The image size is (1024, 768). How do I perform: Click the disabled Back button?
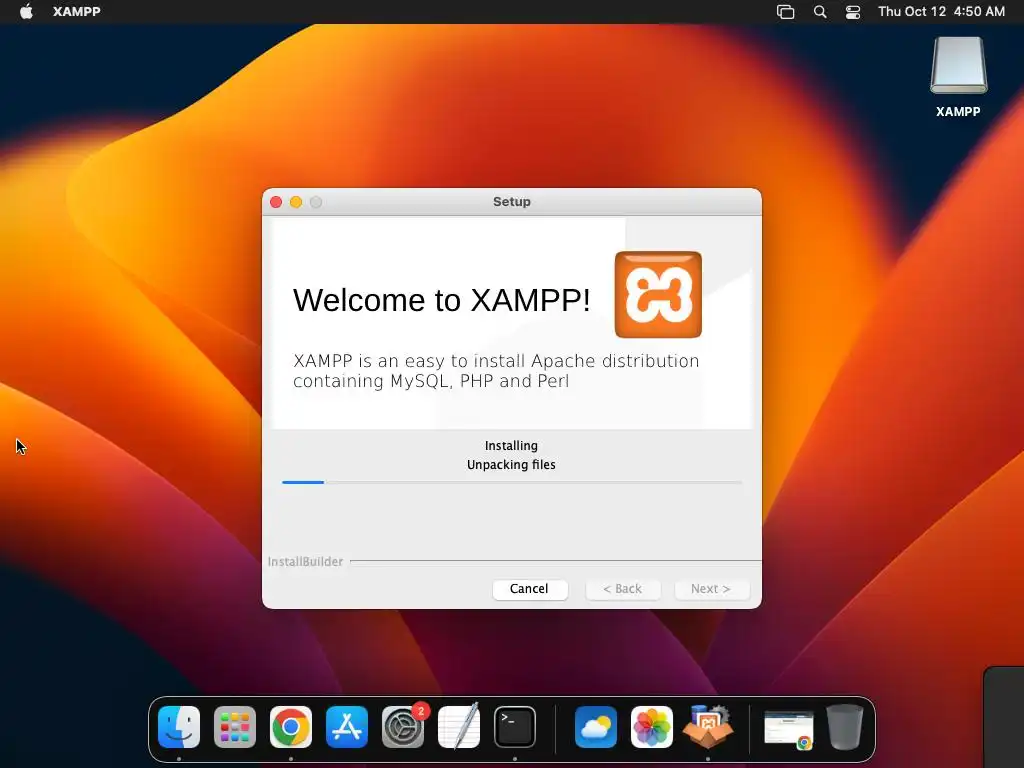pos(622,588)
